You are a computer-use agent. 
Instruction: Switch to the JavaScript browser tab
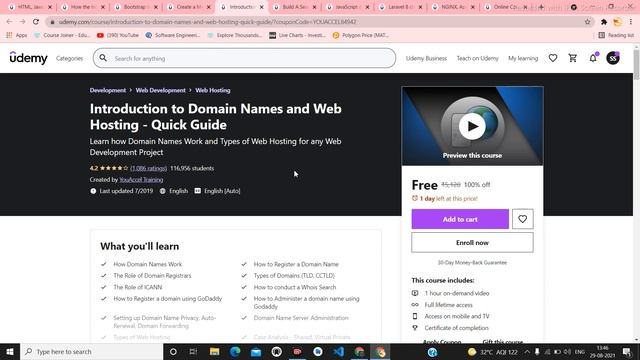coord(347,7)
